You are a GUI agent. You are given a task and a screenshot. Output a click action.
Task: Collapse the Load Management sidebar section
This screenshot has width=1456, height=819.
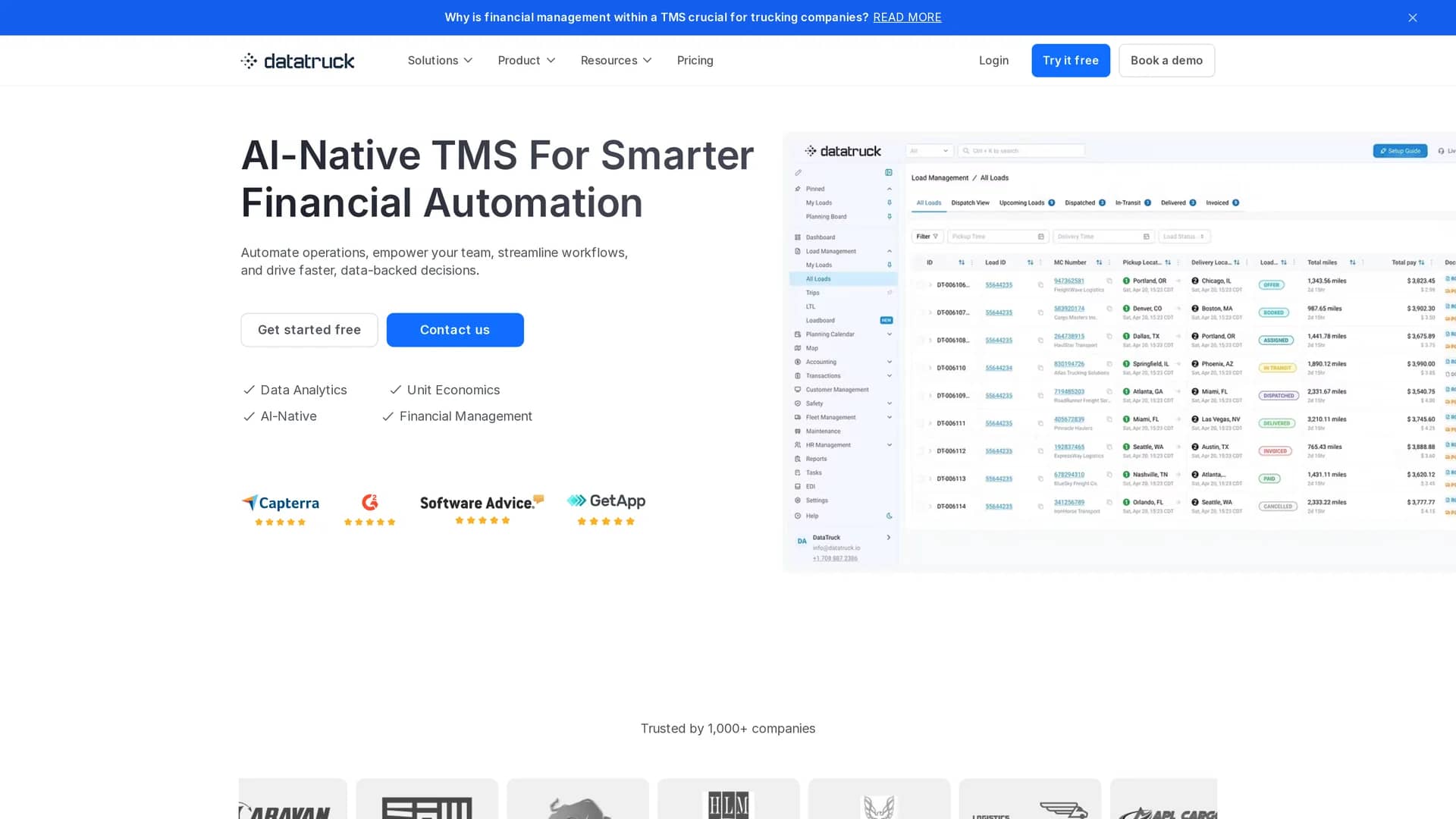click(x=890, y=251)
